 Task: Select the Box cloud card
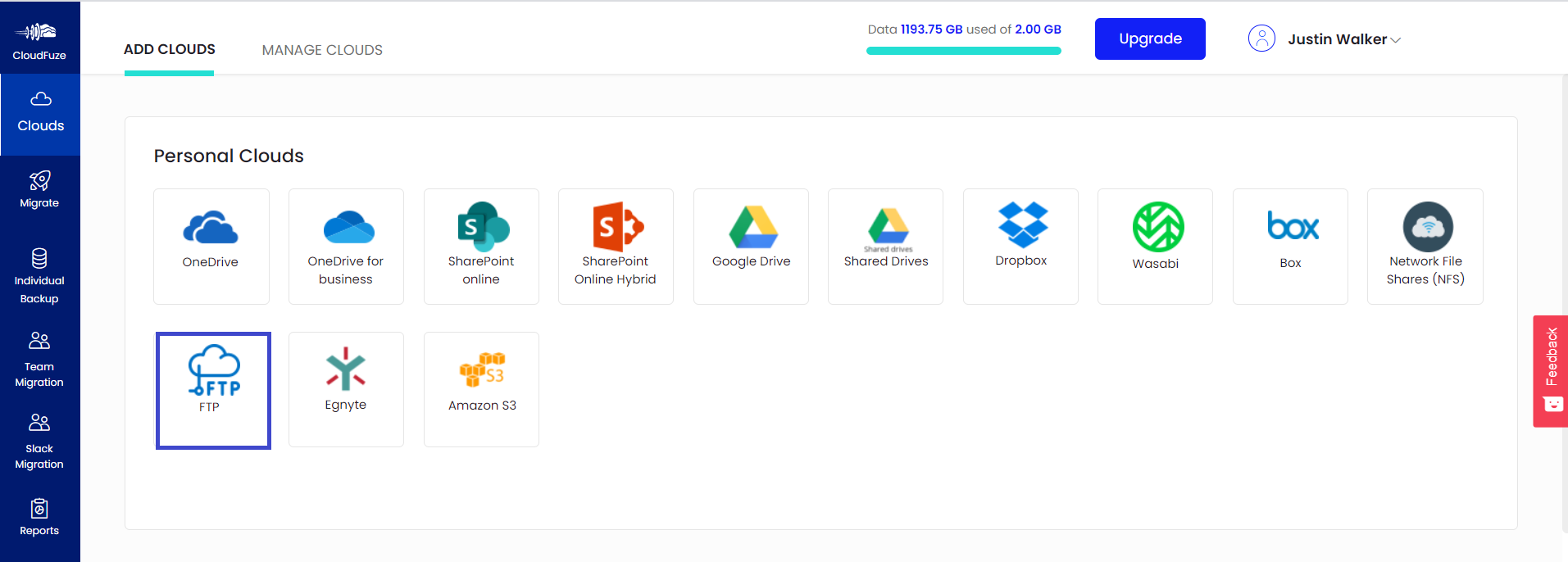pos(1290,247)
